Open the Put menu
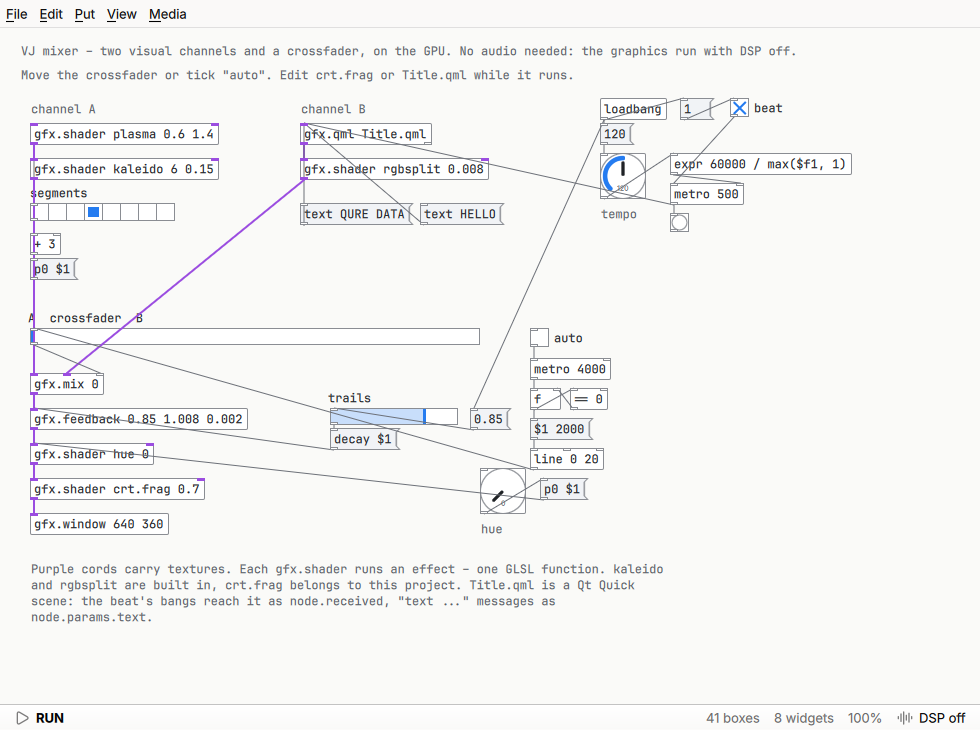Screen dimensions: 980x730 coord(84,14)
